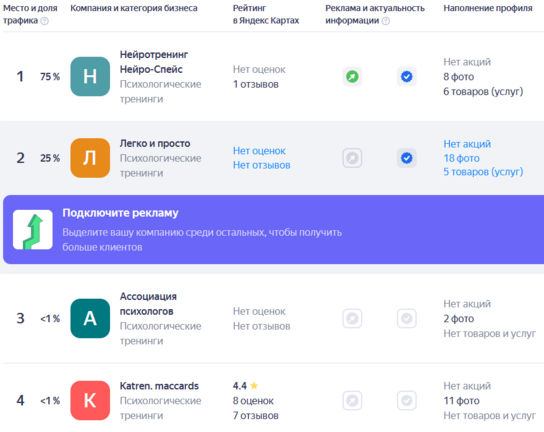This screenshot has width=544, height=432.
Task: Click the inactive verified badge for Ассоциация психологов
Action: tap(407, 318)
